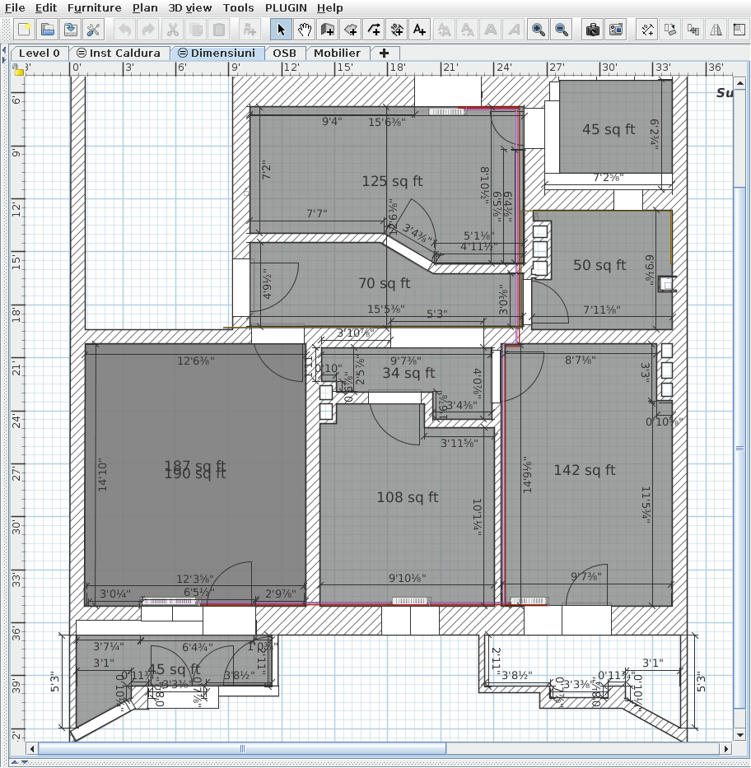
Task: Add a new level with plus tab
Action: [x=385, y=53]
